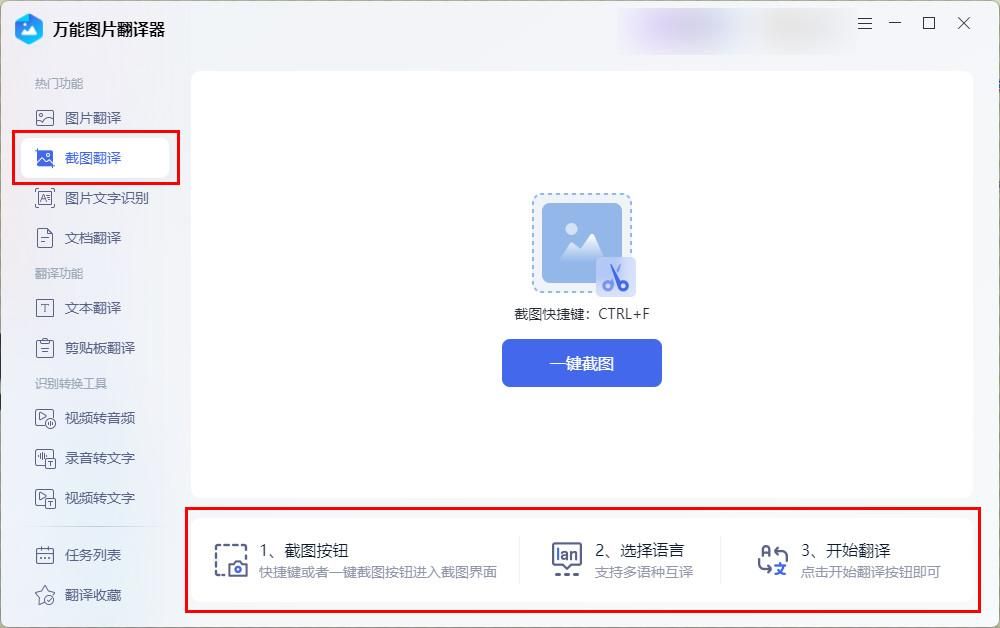Open the hamburger menu in title bar
Image resolution: width=1000 pixels, height=628 pixels.
865,24
